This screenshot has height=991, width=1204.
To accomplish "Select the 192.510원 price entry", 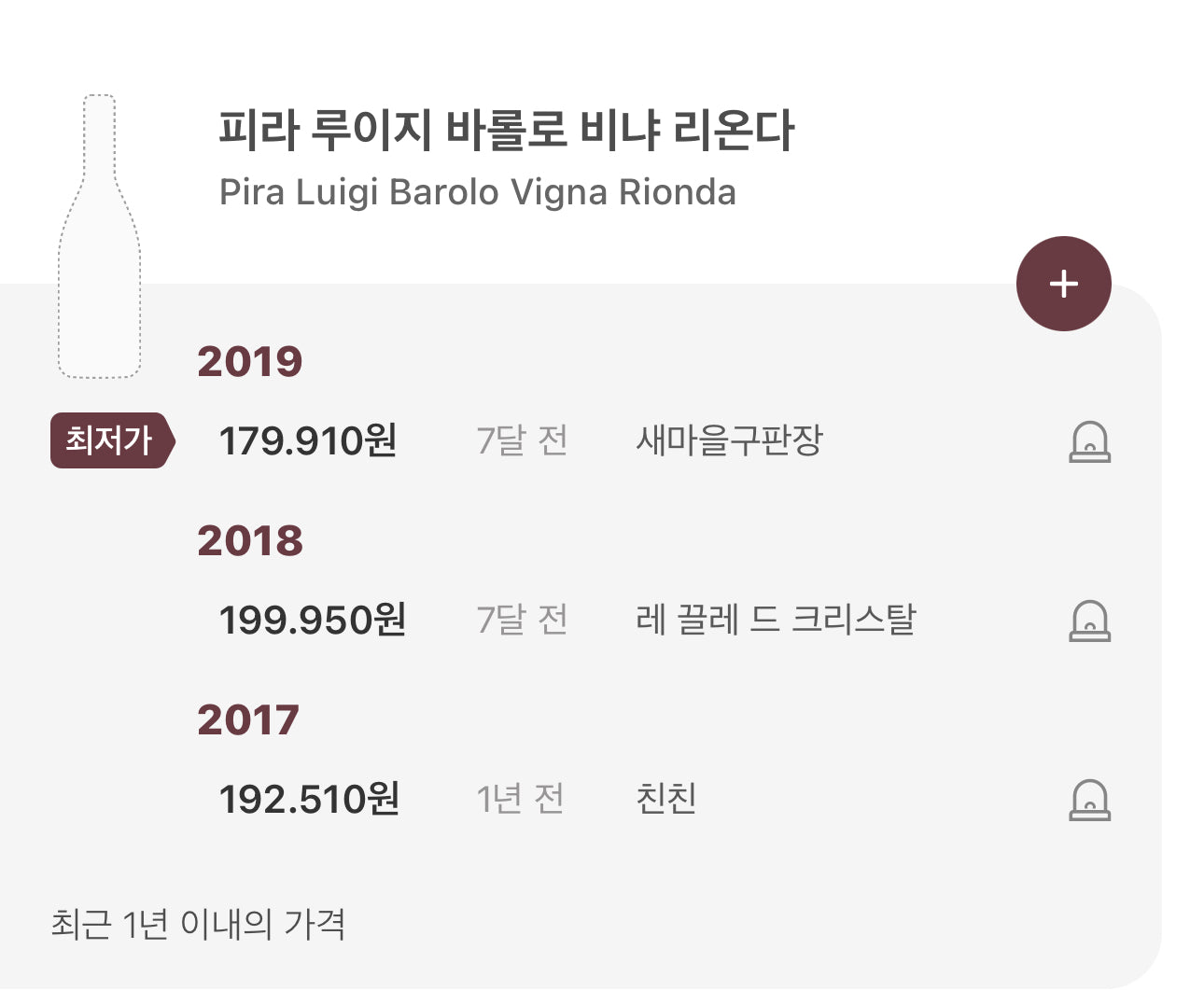I will click(x=309, y=799).
